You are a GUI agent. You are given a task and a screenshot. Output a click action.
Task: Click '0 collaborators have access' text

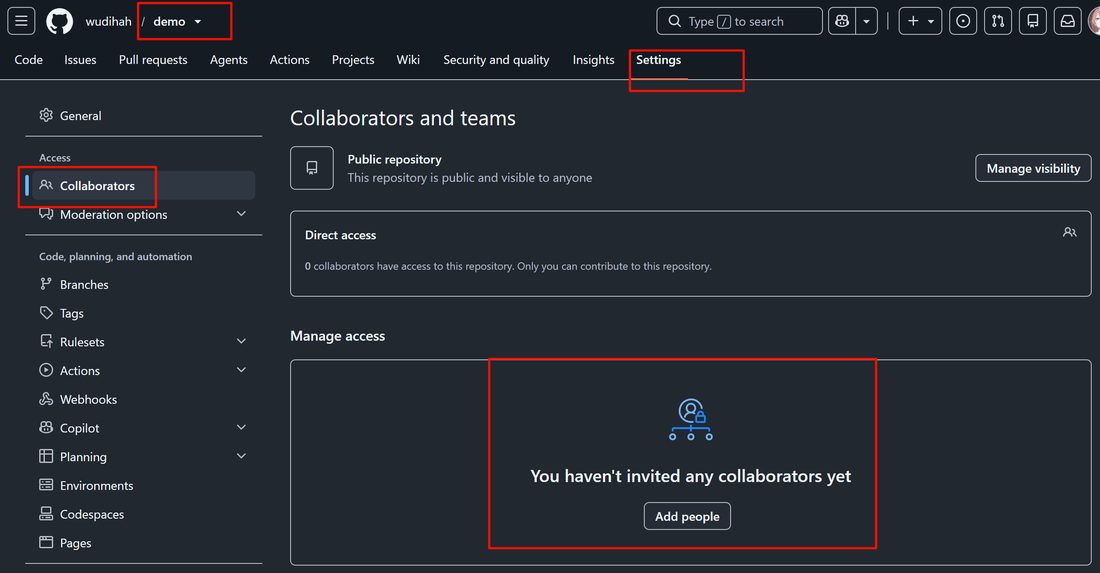508,266
